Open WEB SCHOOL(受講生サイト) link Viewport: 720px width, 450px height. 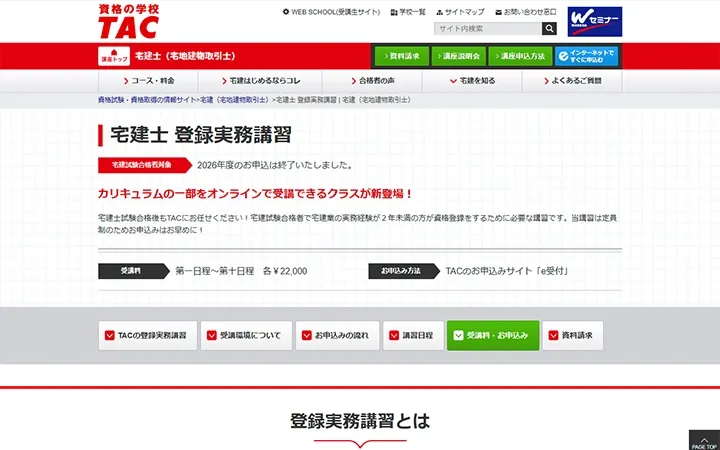pyautogui.click(x=331, y=12)
